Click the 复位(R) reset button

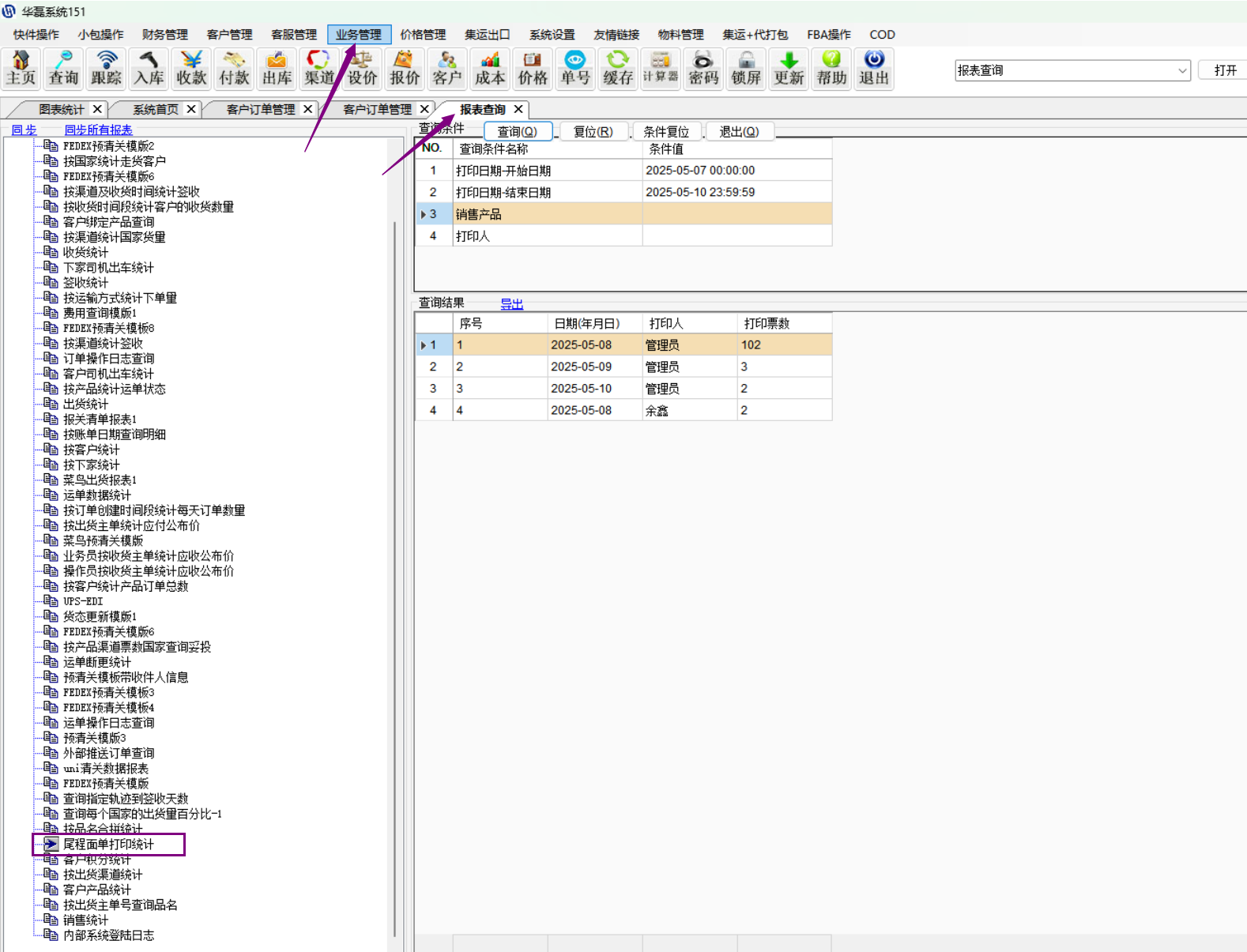593,131
